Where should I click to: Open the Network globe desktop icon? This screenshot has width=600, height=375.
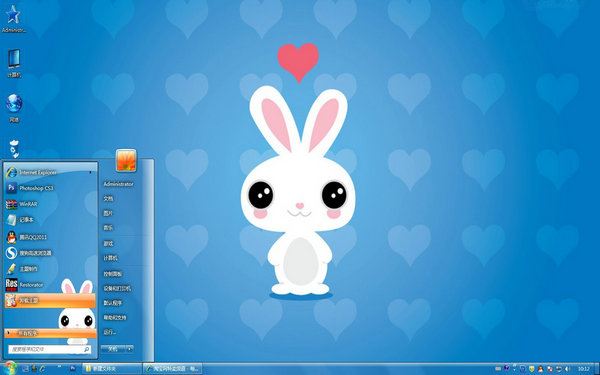click(x=14, y=108)
